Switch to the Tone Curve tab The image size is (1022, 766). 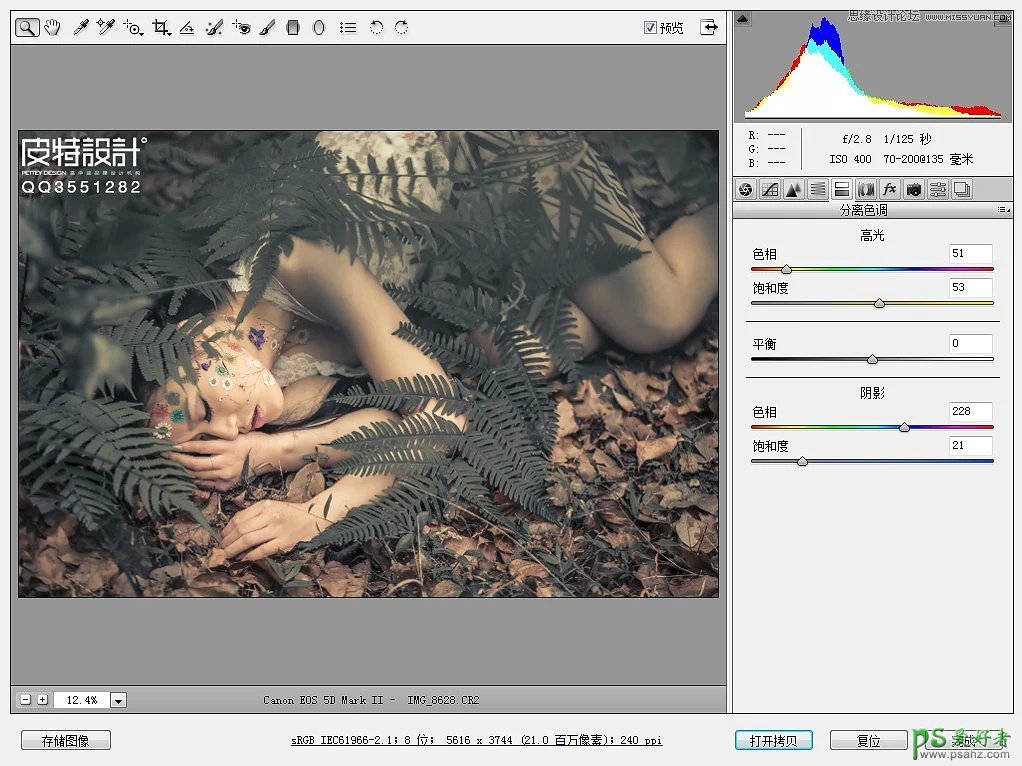[x=770, y=189]
